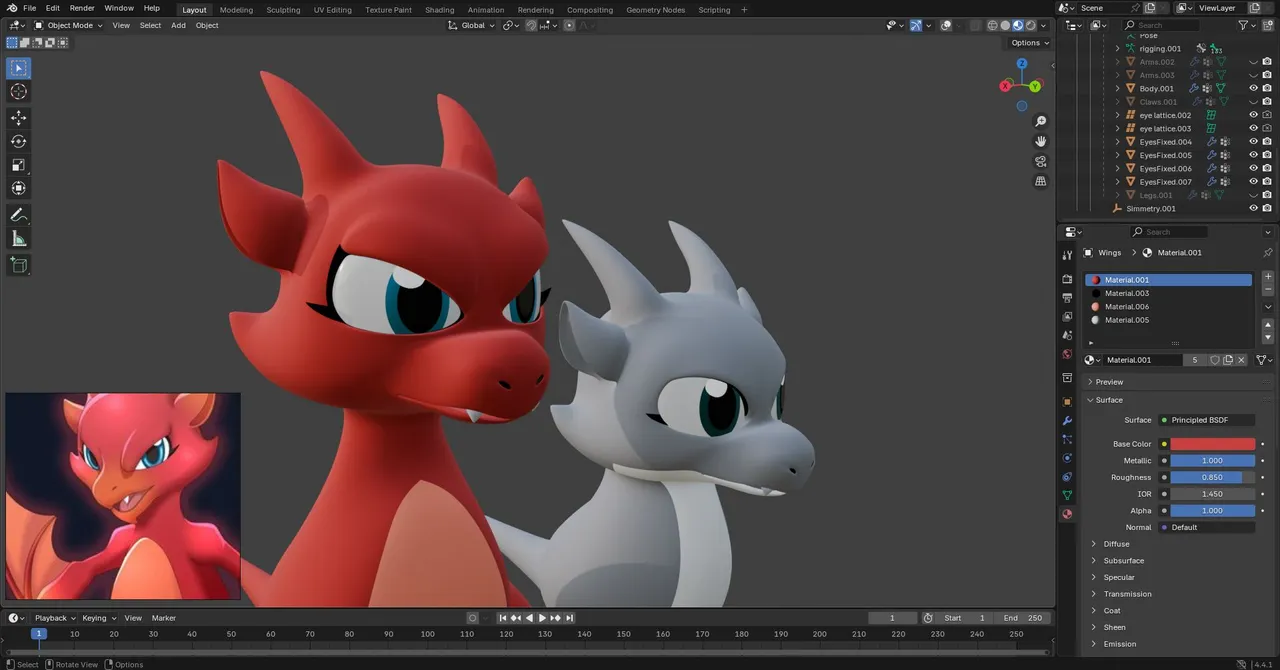The width and height of the screenshot is (1280, 670).
Task: Expand the Emission section
Action: 1119,644
